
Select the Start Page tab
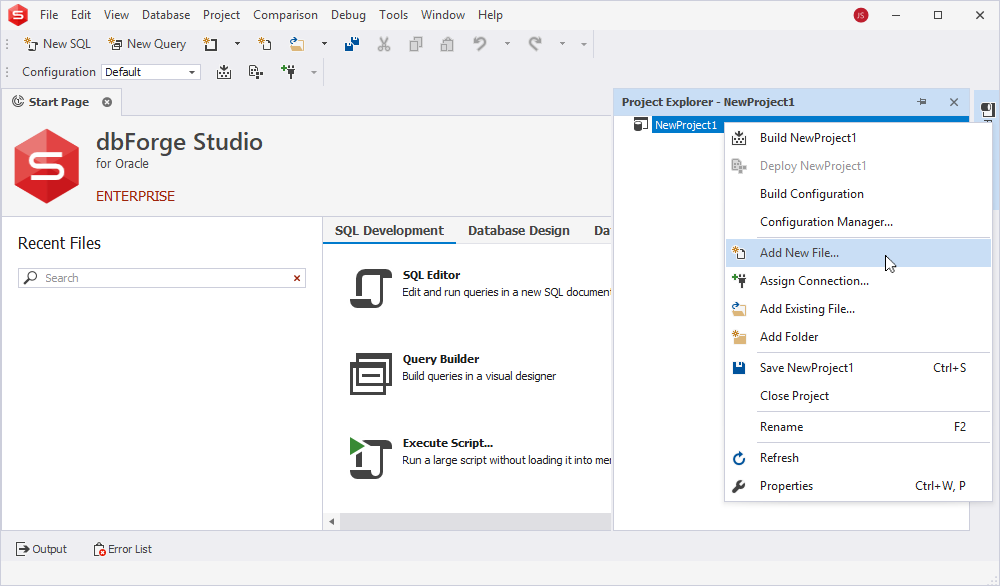59,102
